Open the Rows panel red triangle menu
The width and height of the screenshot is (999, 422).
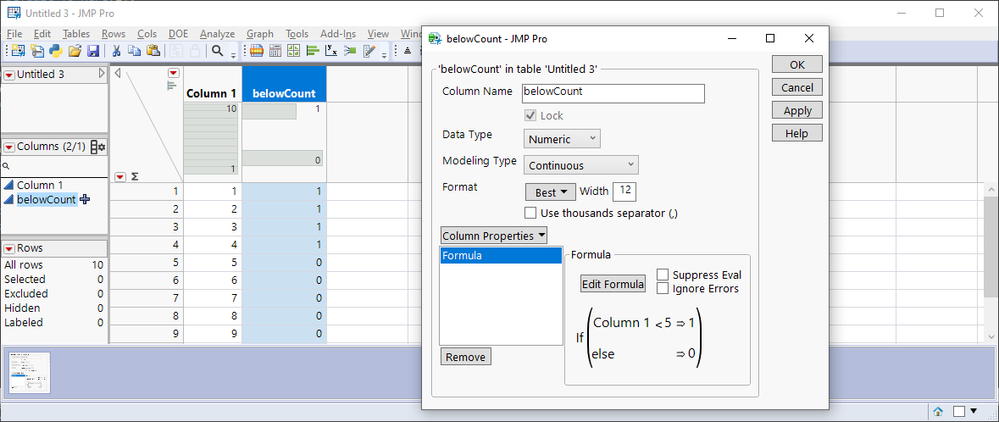pos(9,249)
